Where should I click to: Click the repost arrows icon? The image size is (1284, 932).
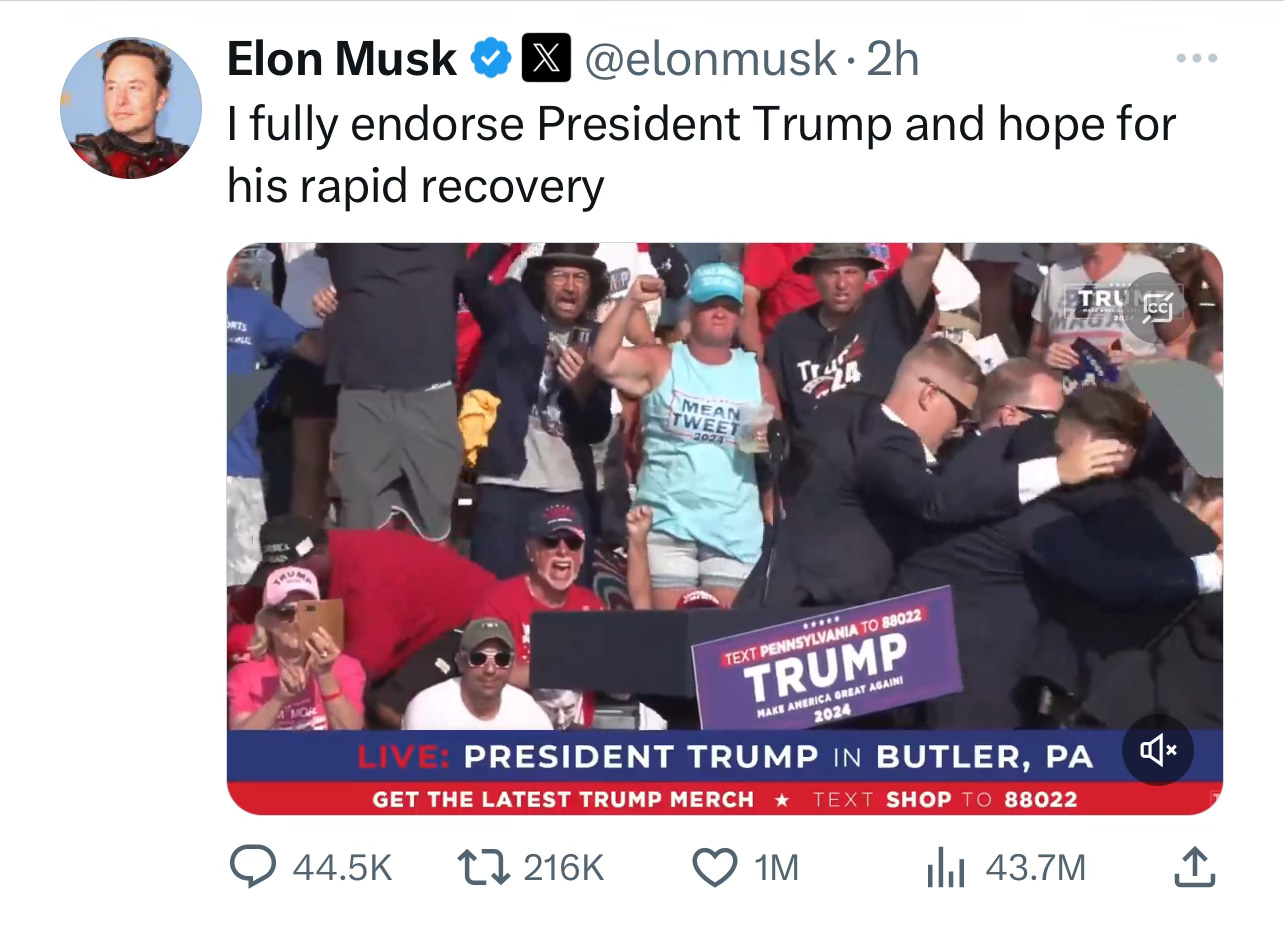click(x=485, y=867)
